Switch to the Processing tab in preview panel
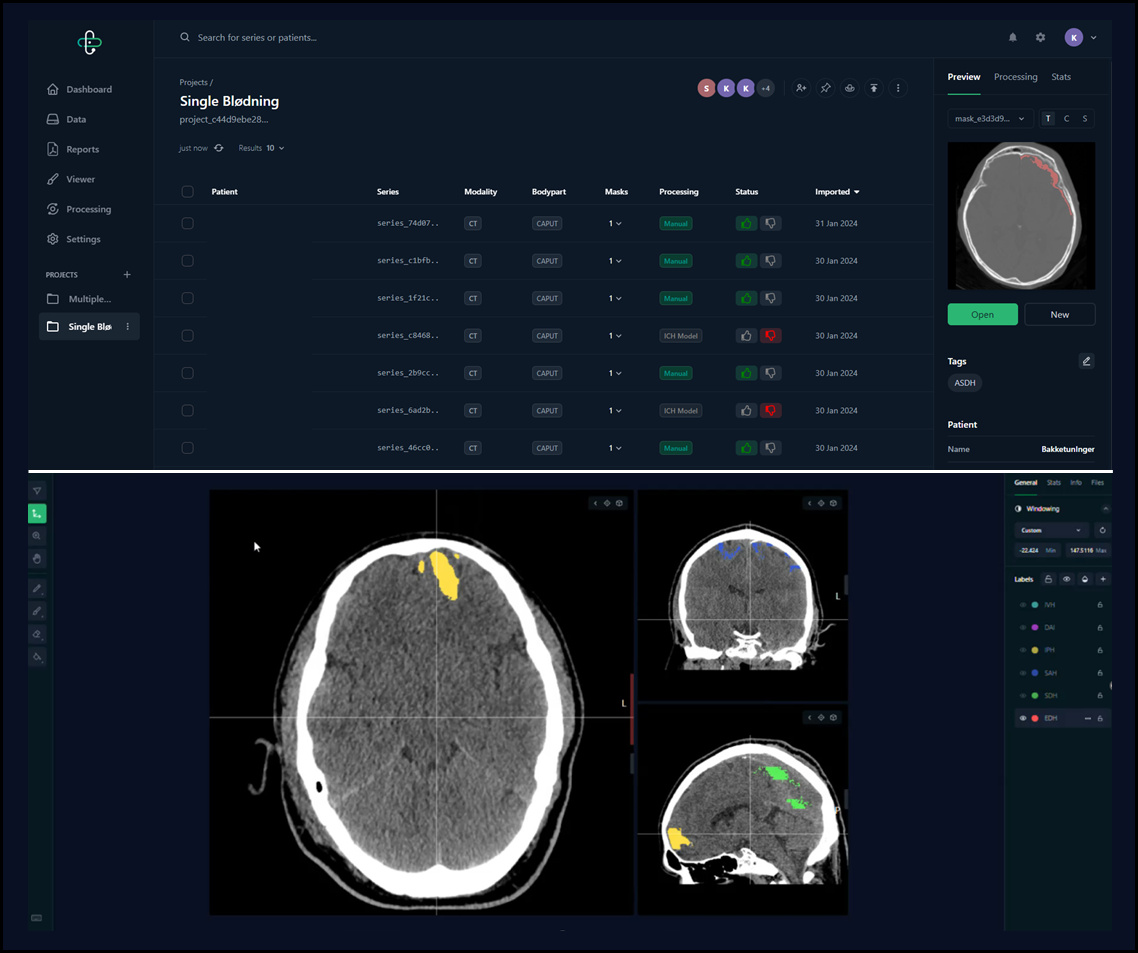The image size is (1138, 953). click(1015, 77)
